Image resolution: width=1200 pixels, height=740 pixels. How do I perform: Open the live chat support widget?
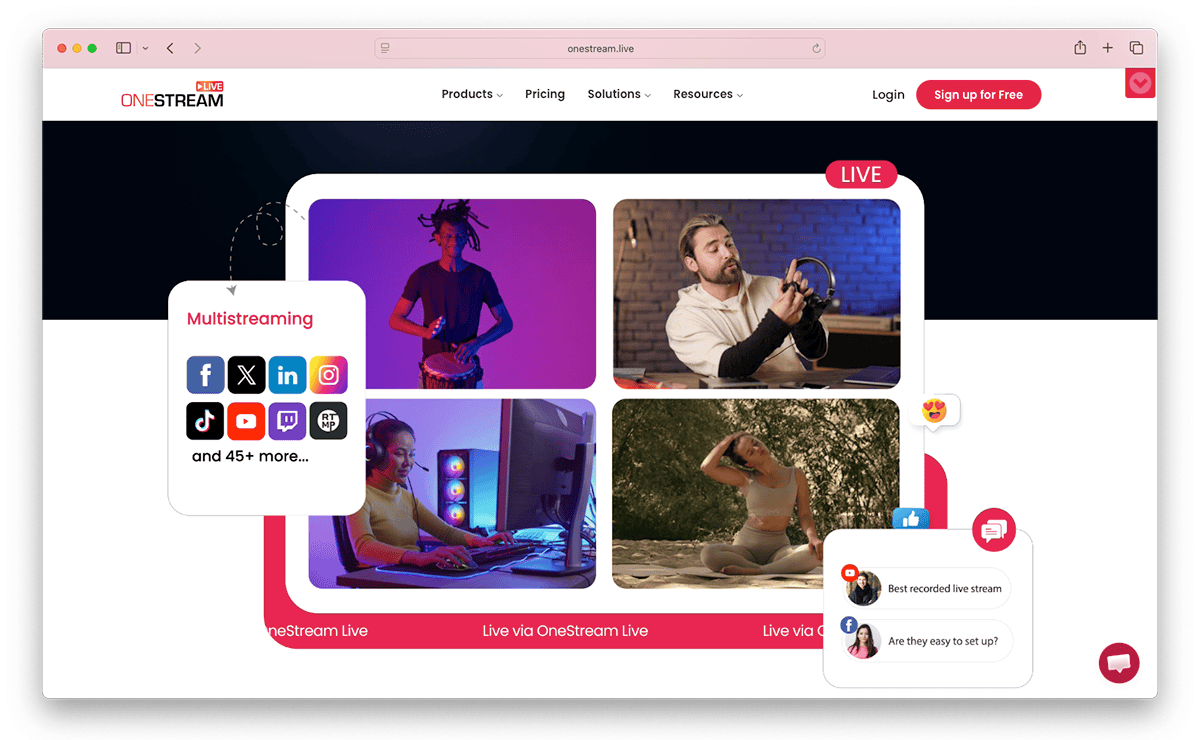pos(1119,663)
